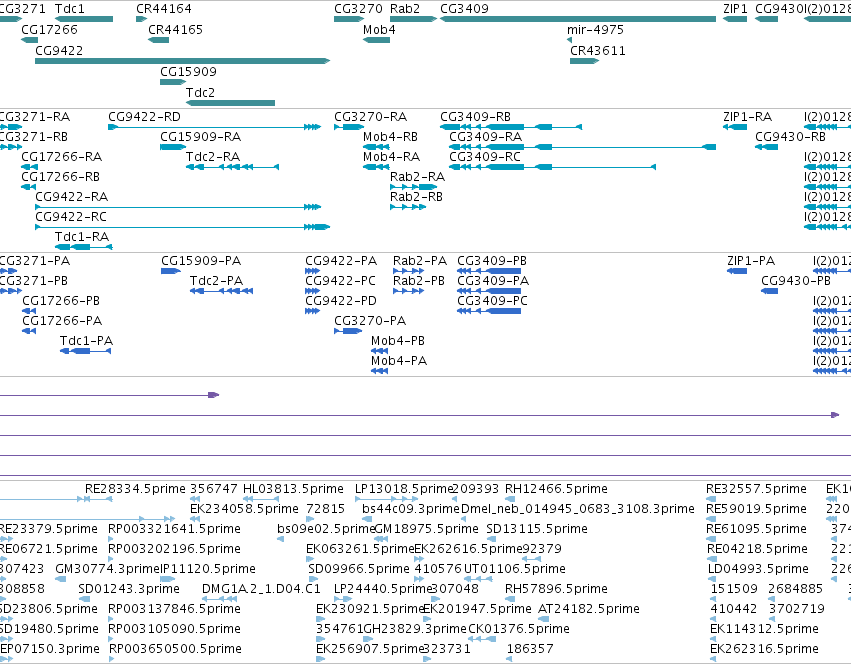
Task: Select the CG3409-RB transcript label
Action: [x=475, y=117]
